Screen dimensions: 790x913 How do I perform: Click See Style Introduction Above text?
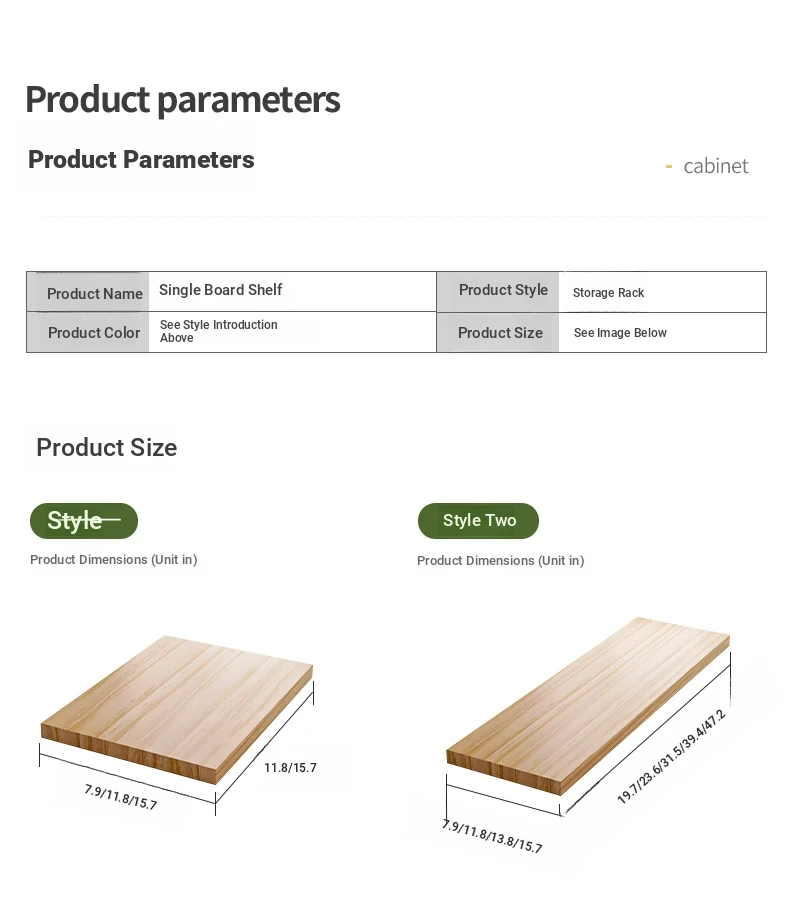click(x=219, y=331)
